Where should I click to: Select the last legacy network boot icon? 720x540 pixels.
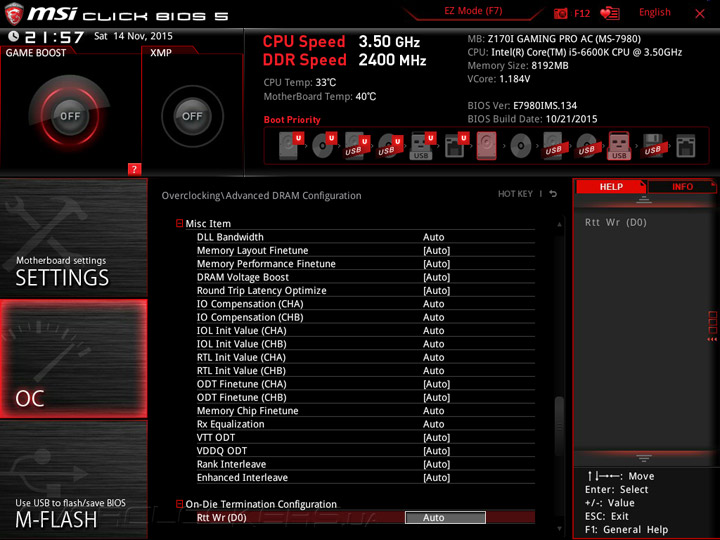(x=686, y=146)
